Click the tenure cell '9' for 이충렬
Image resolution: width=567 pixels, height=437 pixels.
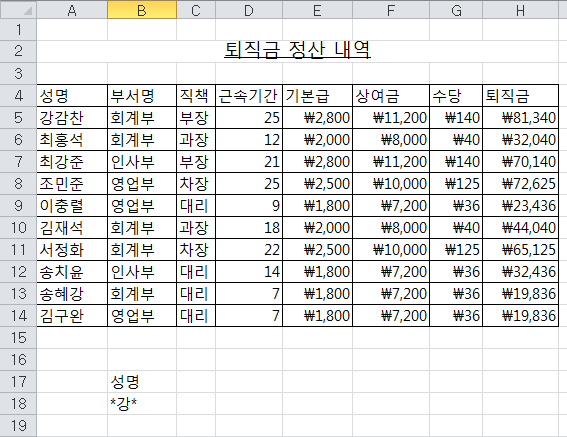pyautogui.click(x=249, y=205)
